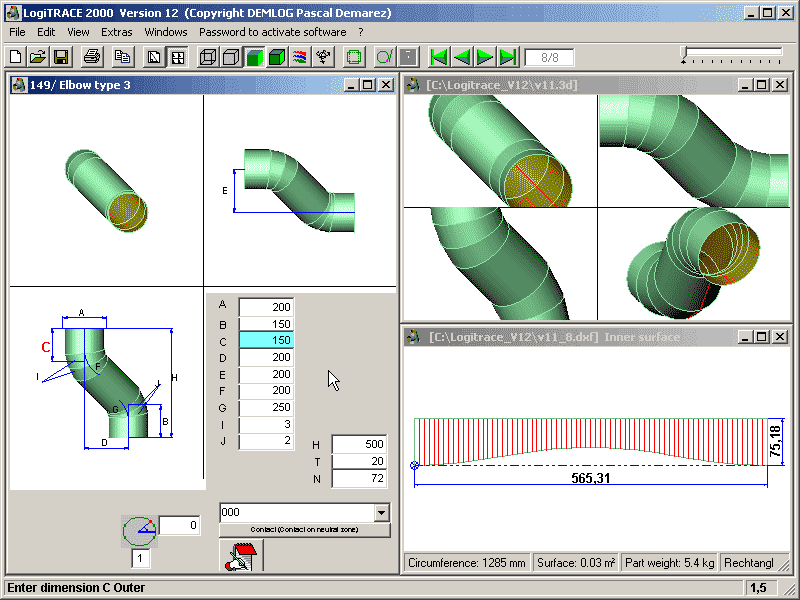Click the T field showing 20
800x600 pixels.
359,461
